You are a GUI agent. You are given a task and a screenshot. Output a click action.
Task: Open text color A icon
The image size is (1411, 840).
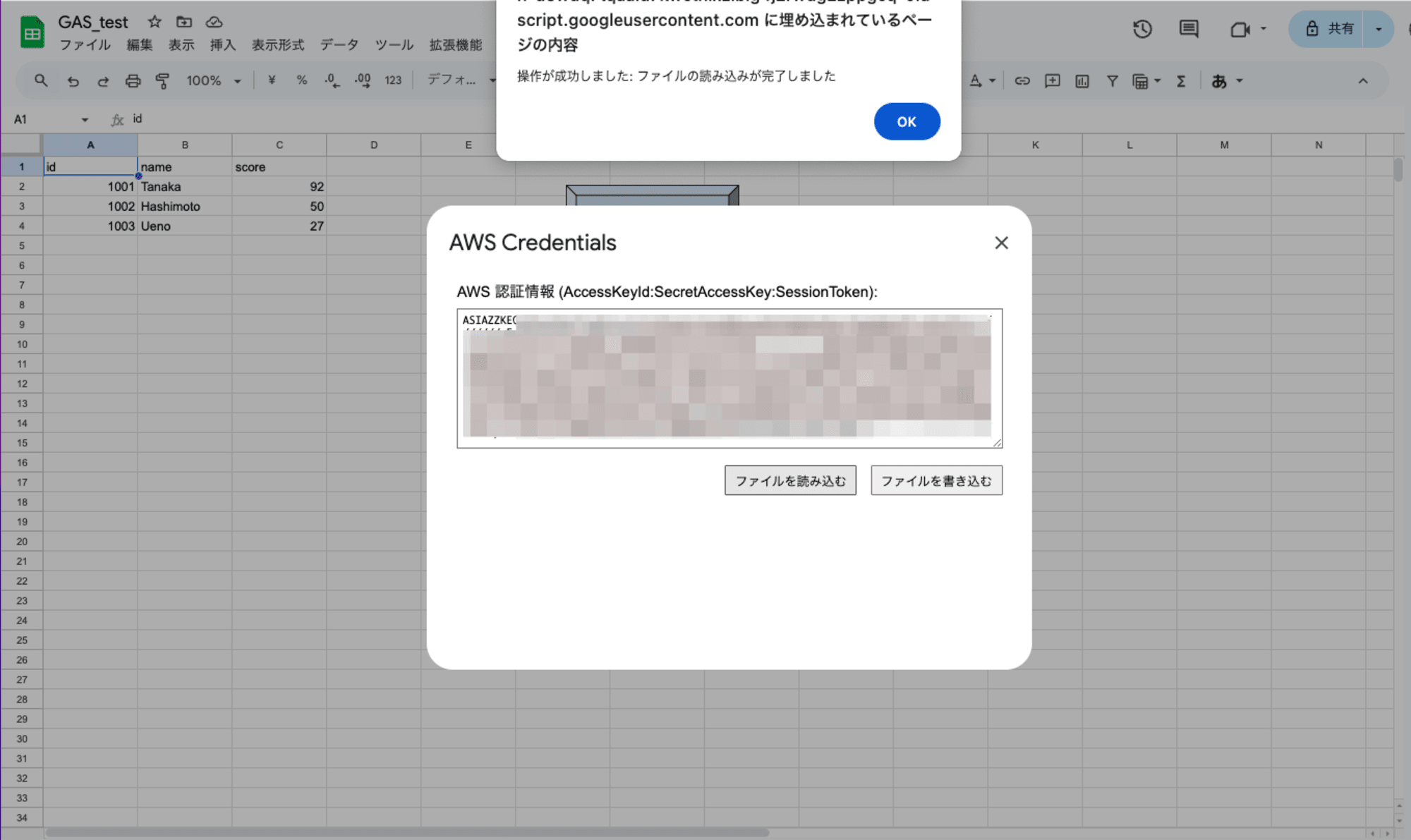(976, 81)
